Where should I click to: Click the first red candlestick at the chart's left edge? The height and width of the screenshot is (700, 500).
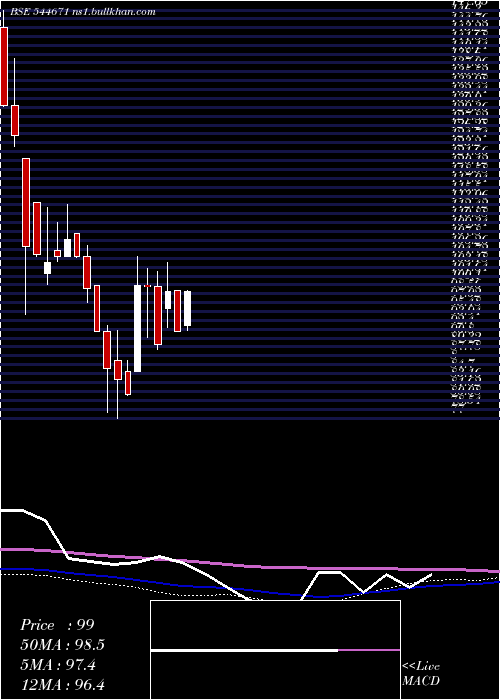pos(4,67)
